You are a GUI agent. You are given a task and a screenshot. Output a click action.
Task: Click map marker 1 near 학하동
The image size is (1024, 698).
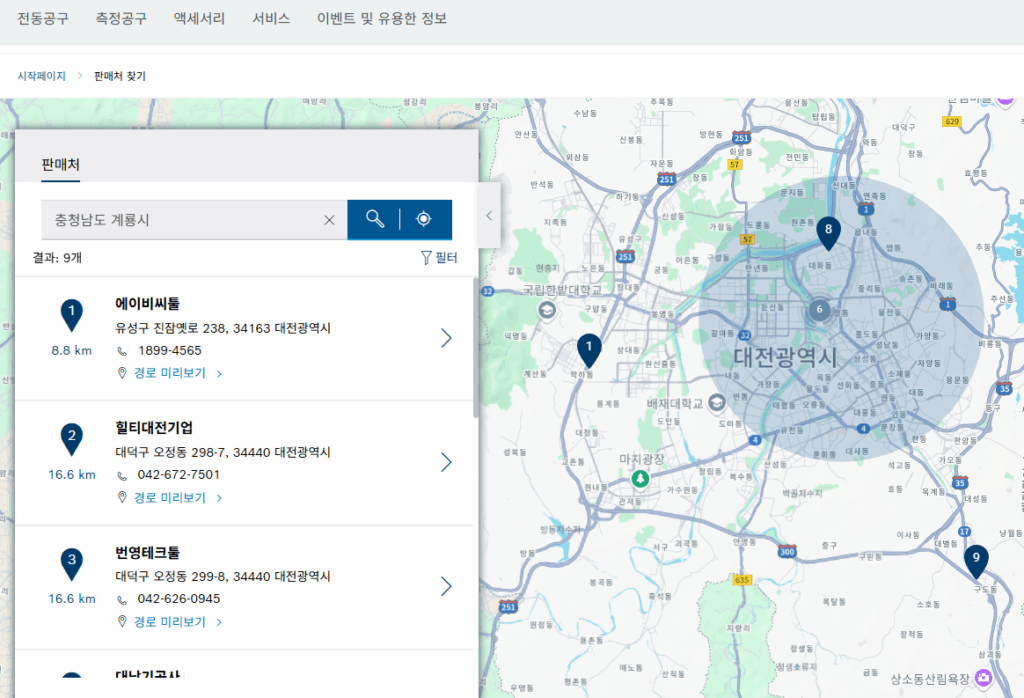tap(588, 350)
